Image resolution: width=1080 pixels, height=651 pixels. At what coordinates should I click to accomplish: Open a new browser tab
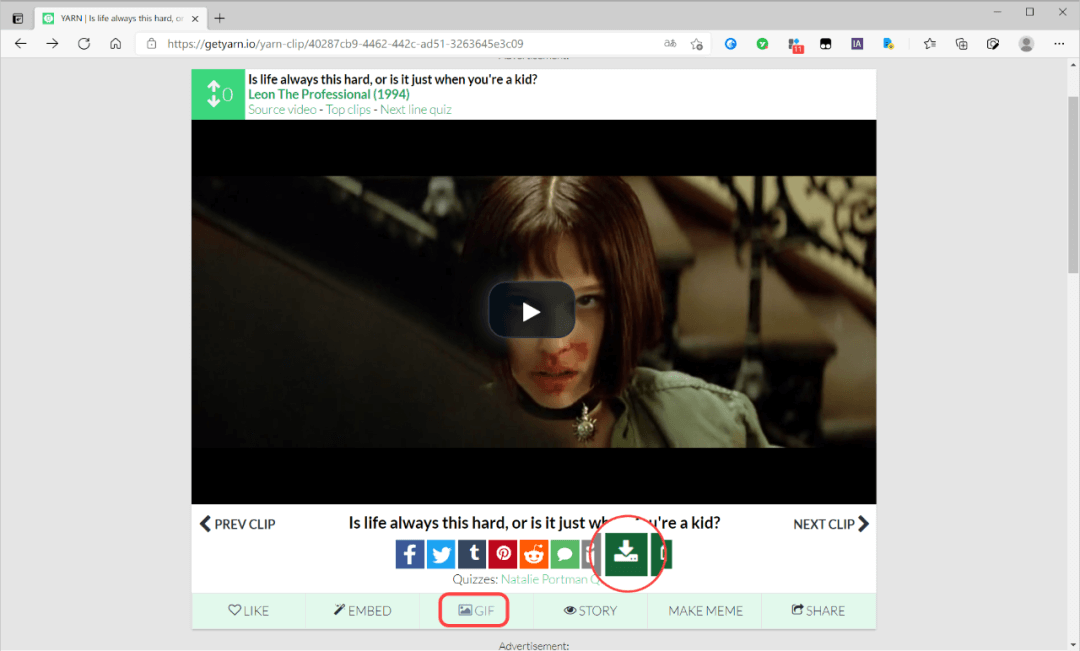click(x=220, y=19)
